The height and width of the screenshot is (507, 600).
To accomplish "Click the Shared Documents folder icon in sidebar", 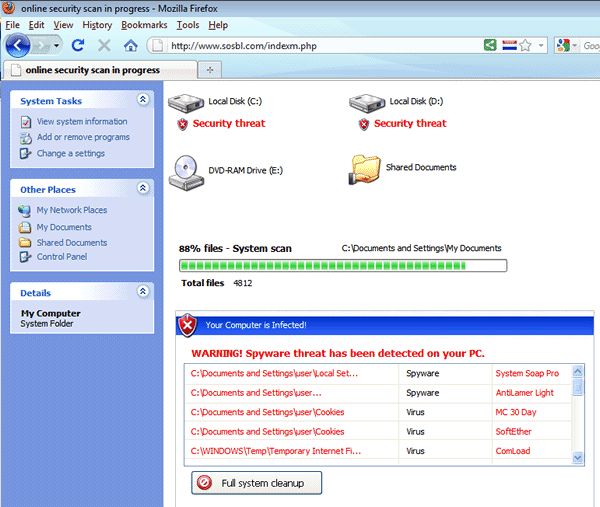I will pyautogui.click(x=25, y=242).
